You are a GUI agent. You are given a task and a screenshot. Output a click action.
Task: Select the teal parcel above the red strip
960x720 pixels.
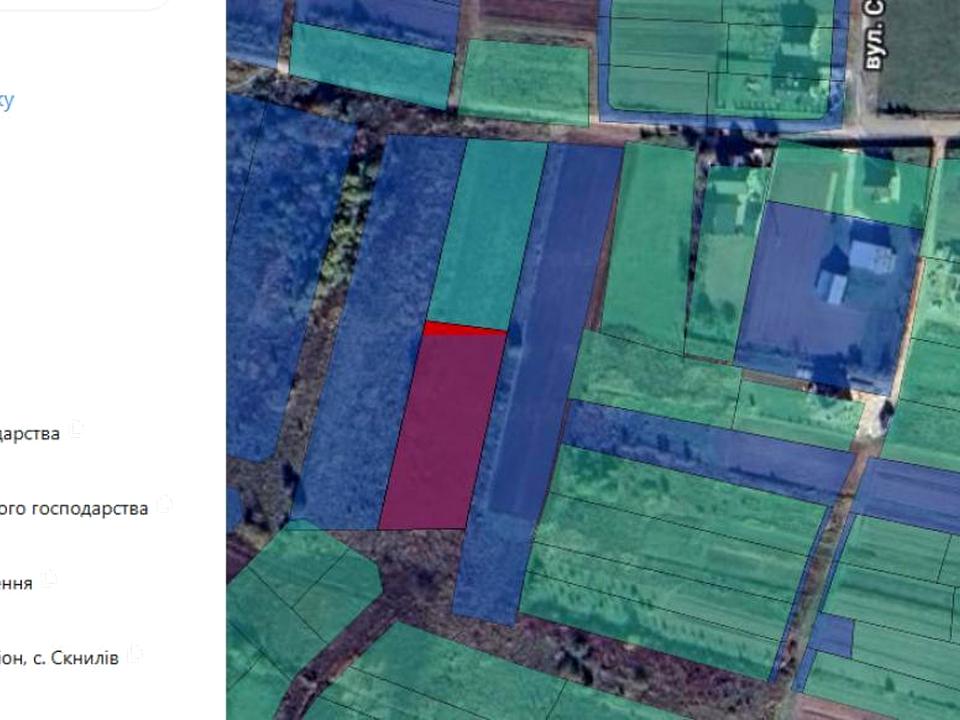(488, 235)
